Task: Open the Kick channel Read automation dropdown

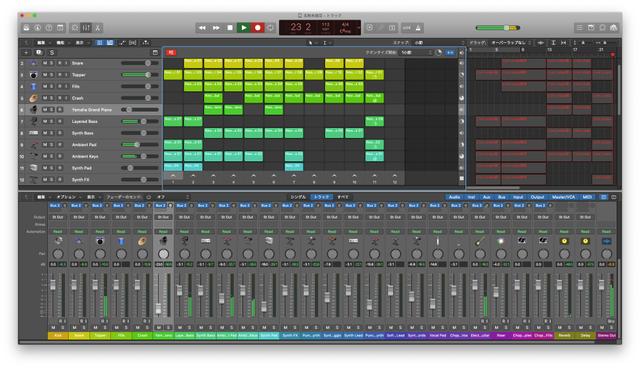Action: point(58,232)
